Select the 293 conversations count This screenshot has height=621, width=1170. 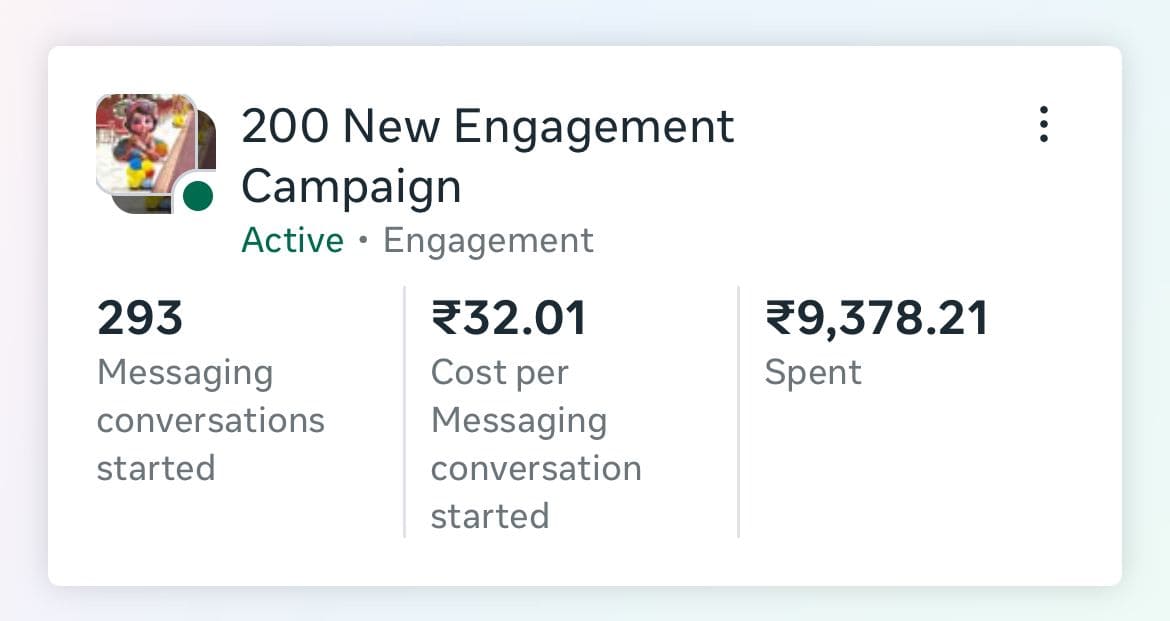click(x=140, y=319)
